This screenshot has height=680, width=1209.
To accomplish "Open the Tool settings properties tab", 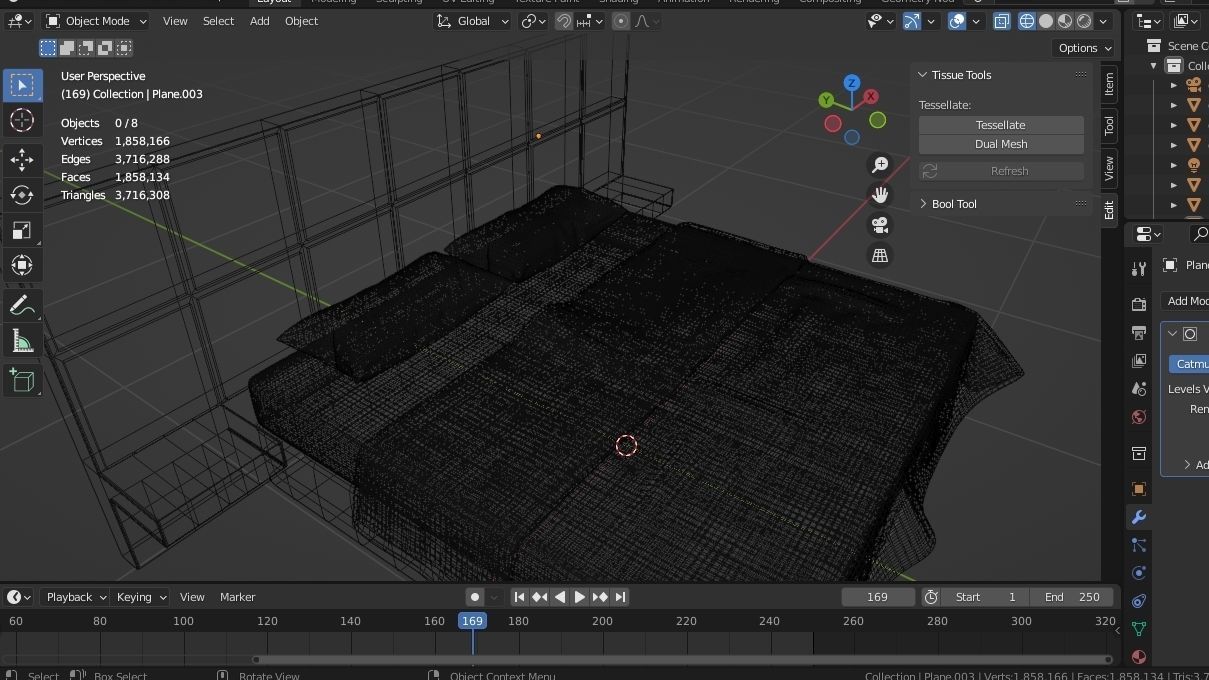I will pyautogui.click(x=1138, y=269).
